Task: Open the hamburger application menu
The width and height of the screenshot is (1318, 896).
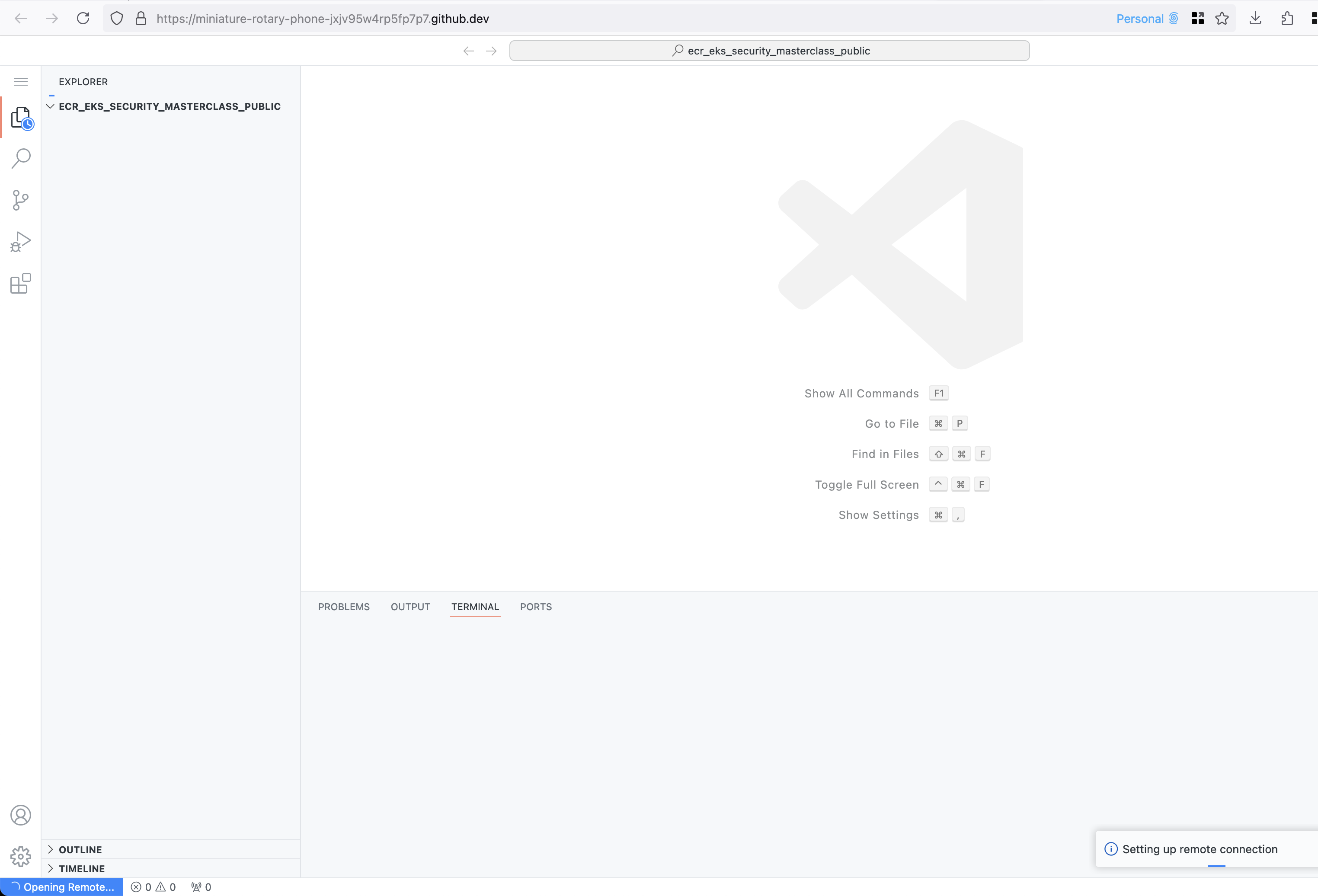Action: coord(21,82)
